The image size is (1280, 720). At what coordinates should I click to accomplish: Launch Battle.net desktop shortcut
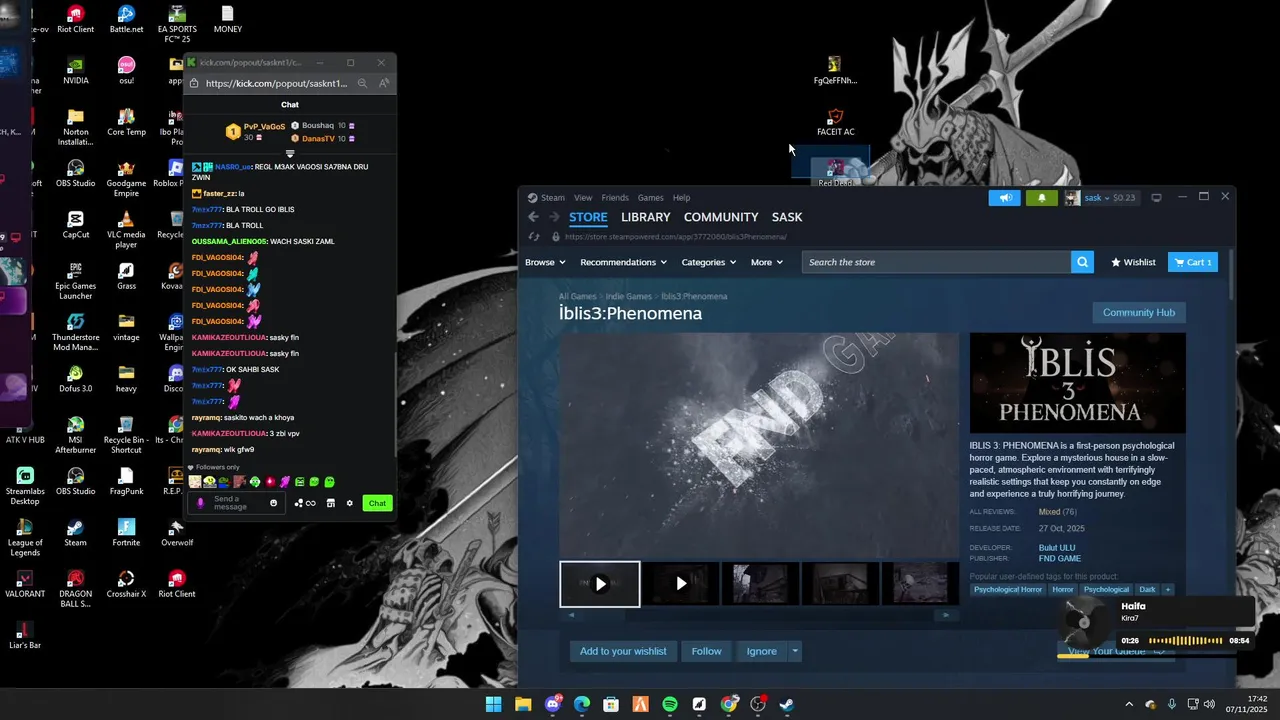pos(126,19)
